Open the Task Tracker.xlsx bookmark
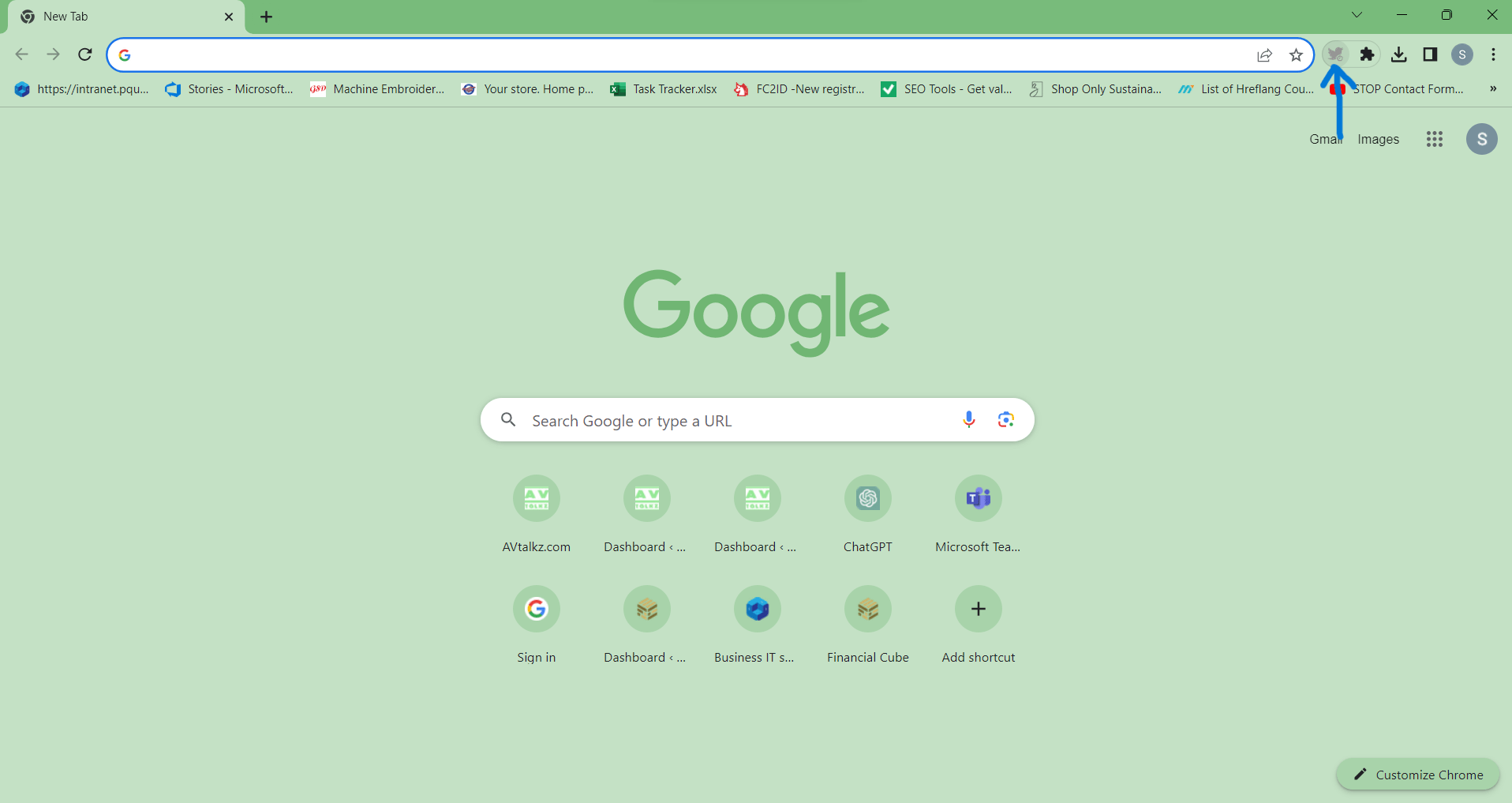1512x803 pixels. click(x=664, y=89)
